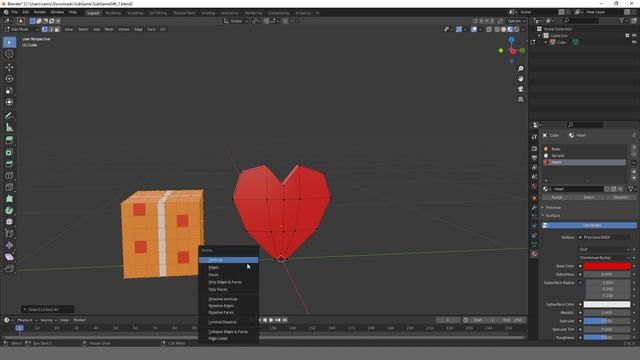Open the Christensen-Burley subsurface dropdown
This screenshot has height=360, width=640.
[604, 258]
